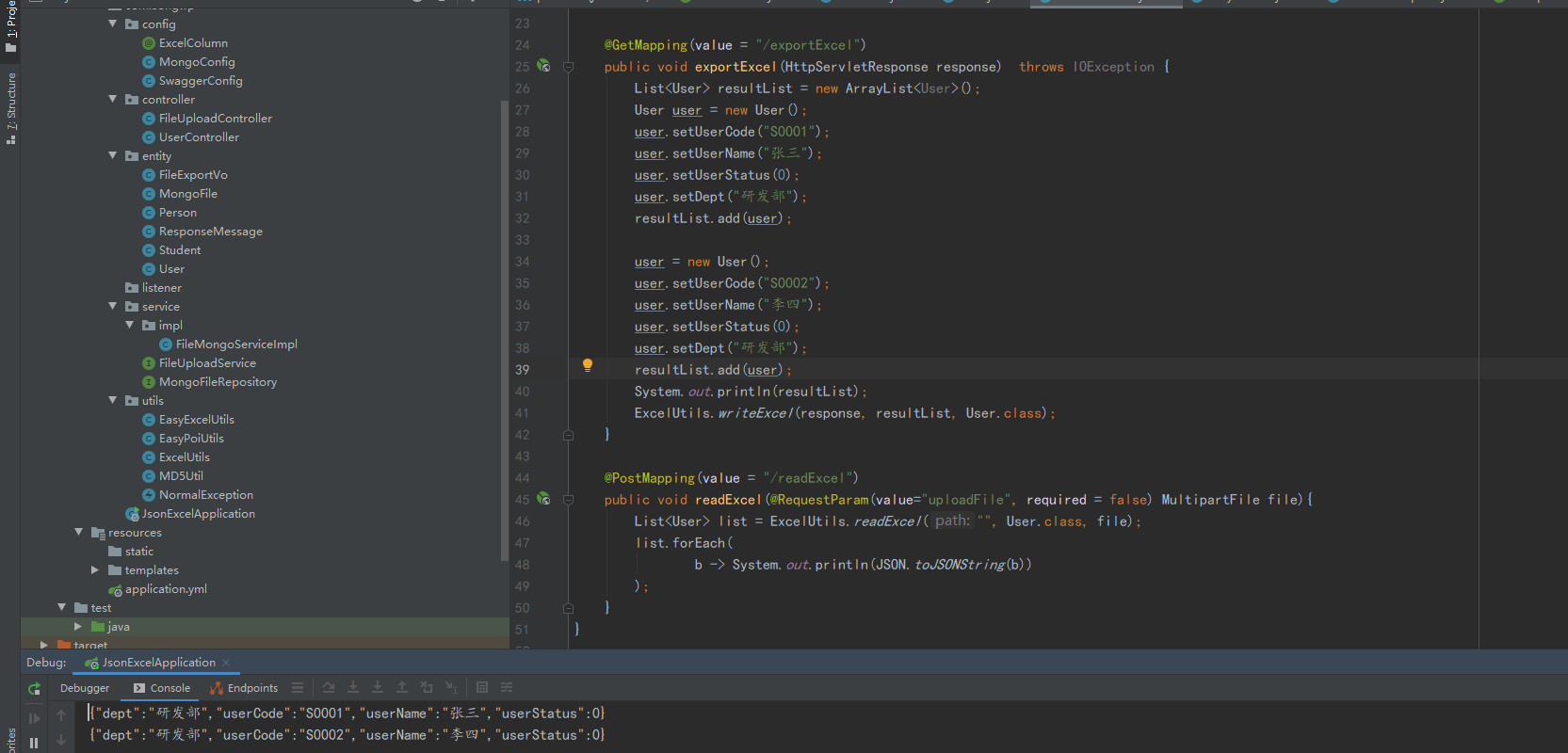Click the Run to Cursor icon
Screen dimensions: 1568x753
[x=451, y=688]
